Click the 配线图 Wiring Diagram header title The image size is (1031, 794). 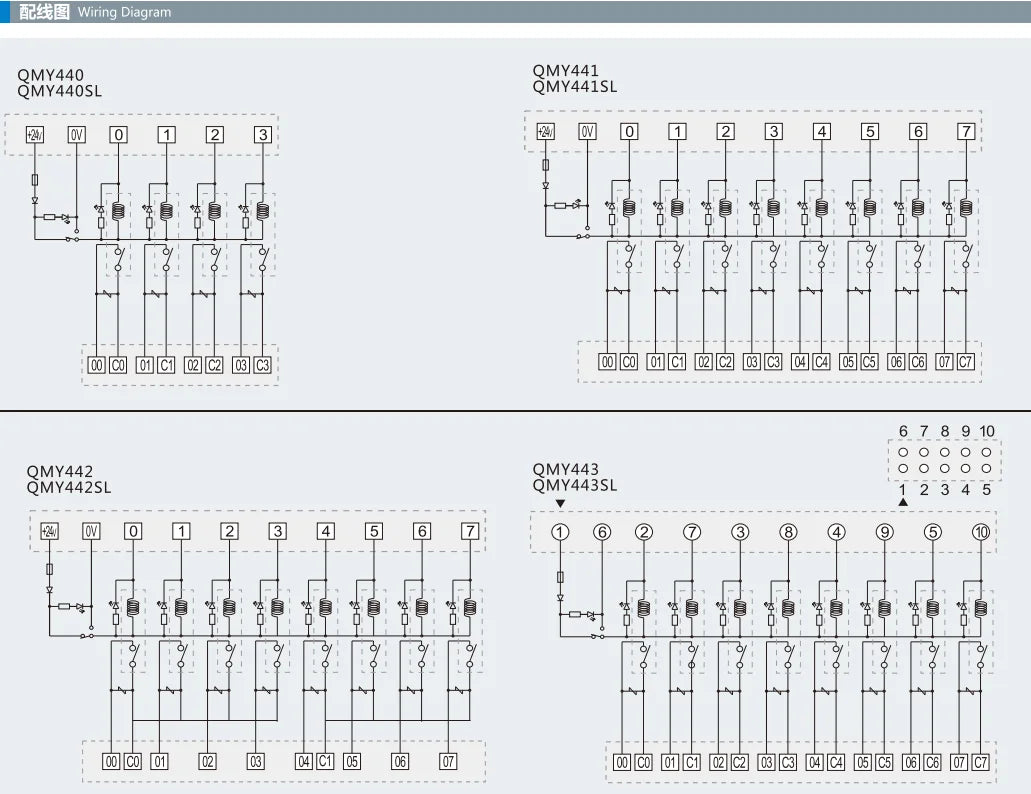[x=95, y=12]
